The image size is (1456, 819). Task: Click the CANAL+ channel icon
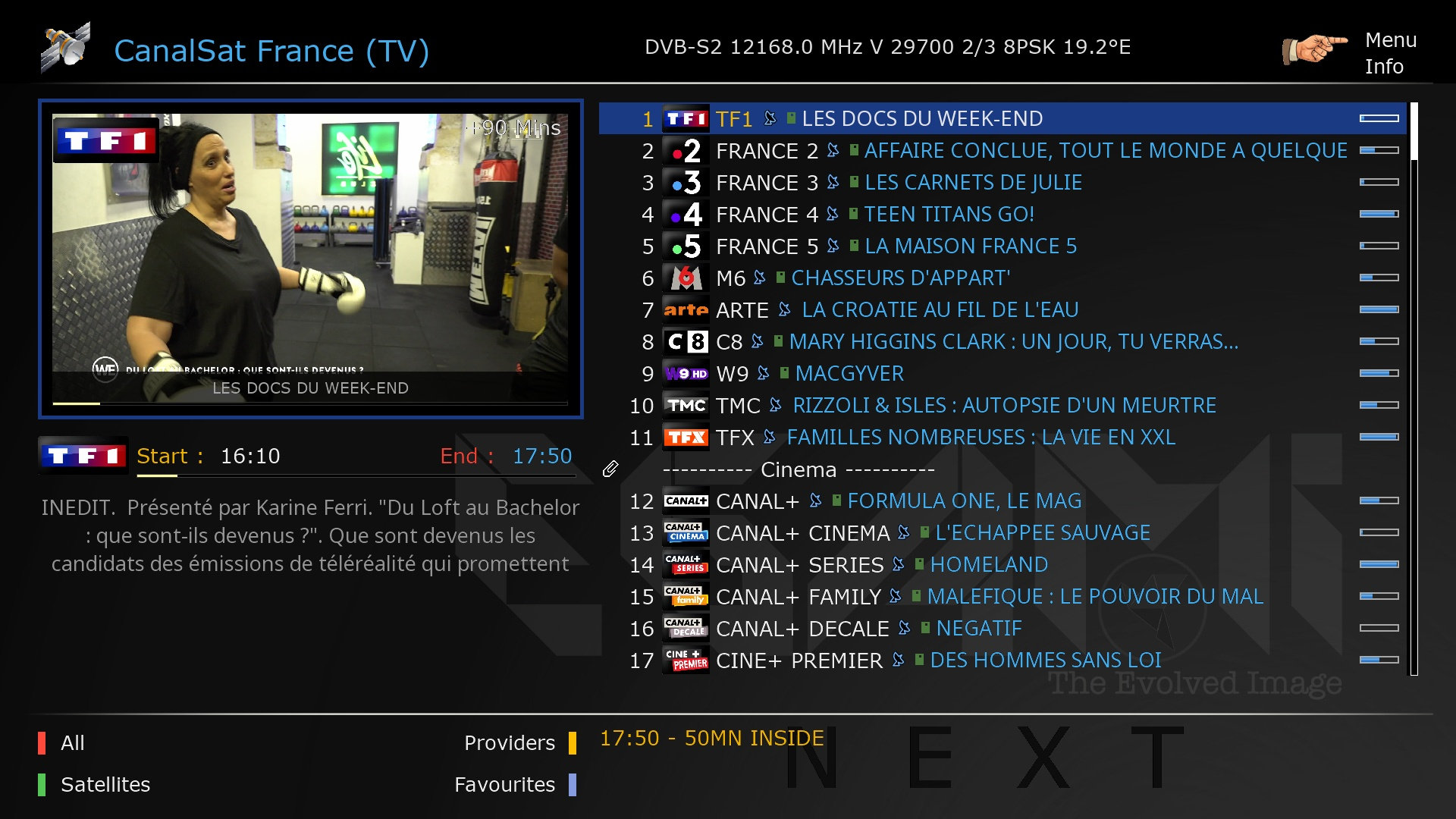coord(687,502)
